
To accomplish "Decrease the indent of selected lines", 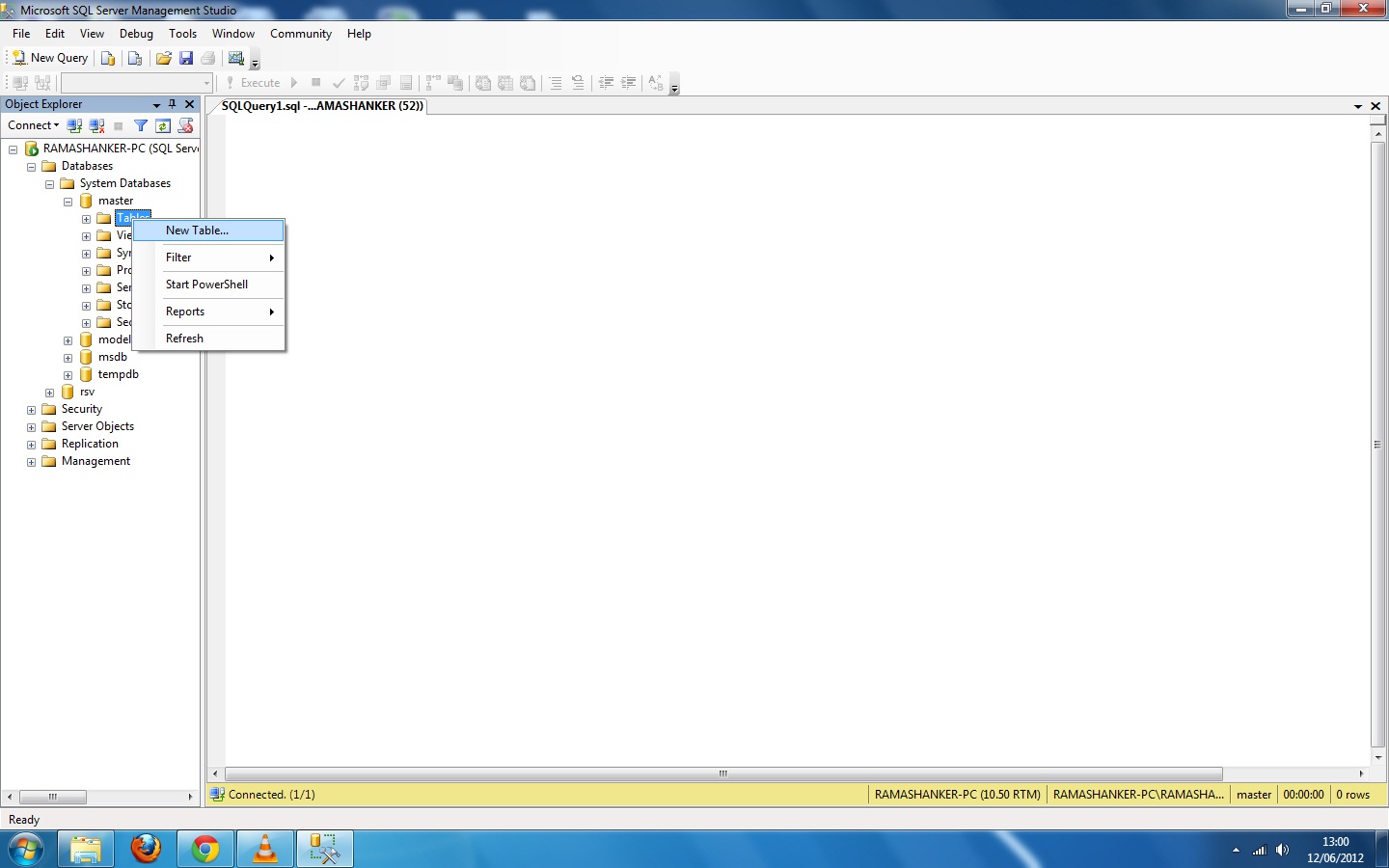I will [606, 83].
